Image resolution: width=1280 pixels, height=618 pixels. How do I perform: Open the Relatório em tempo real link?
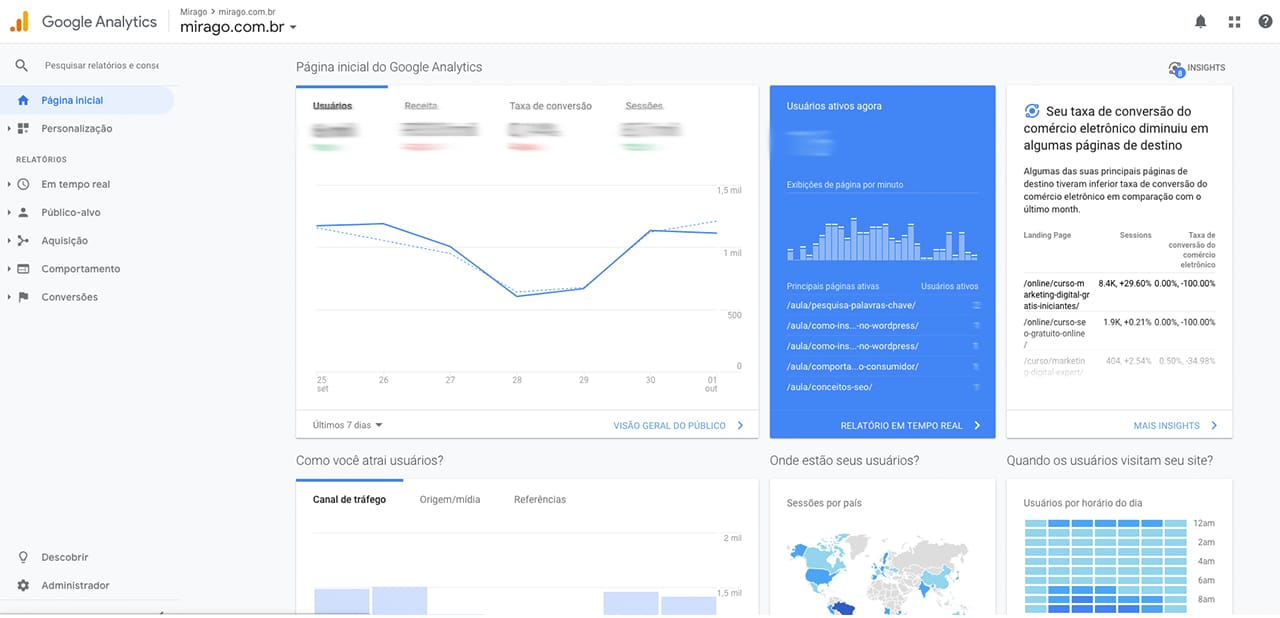pos(901,425)
